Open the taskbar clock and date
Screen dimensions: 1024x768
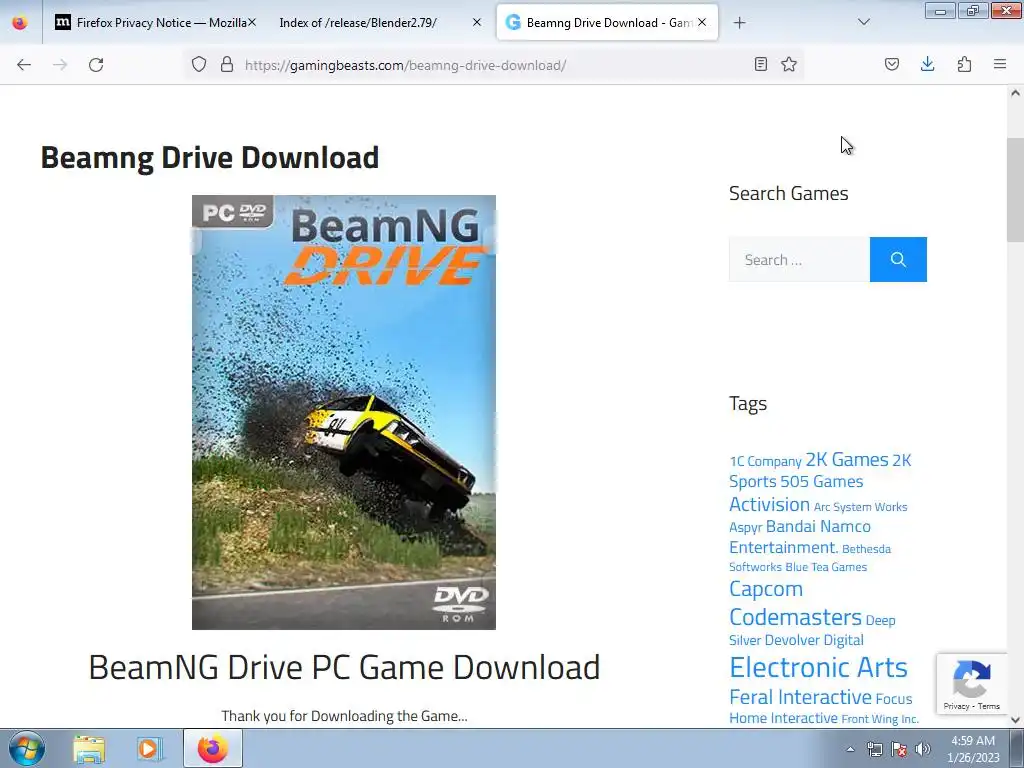coord(973,749)
